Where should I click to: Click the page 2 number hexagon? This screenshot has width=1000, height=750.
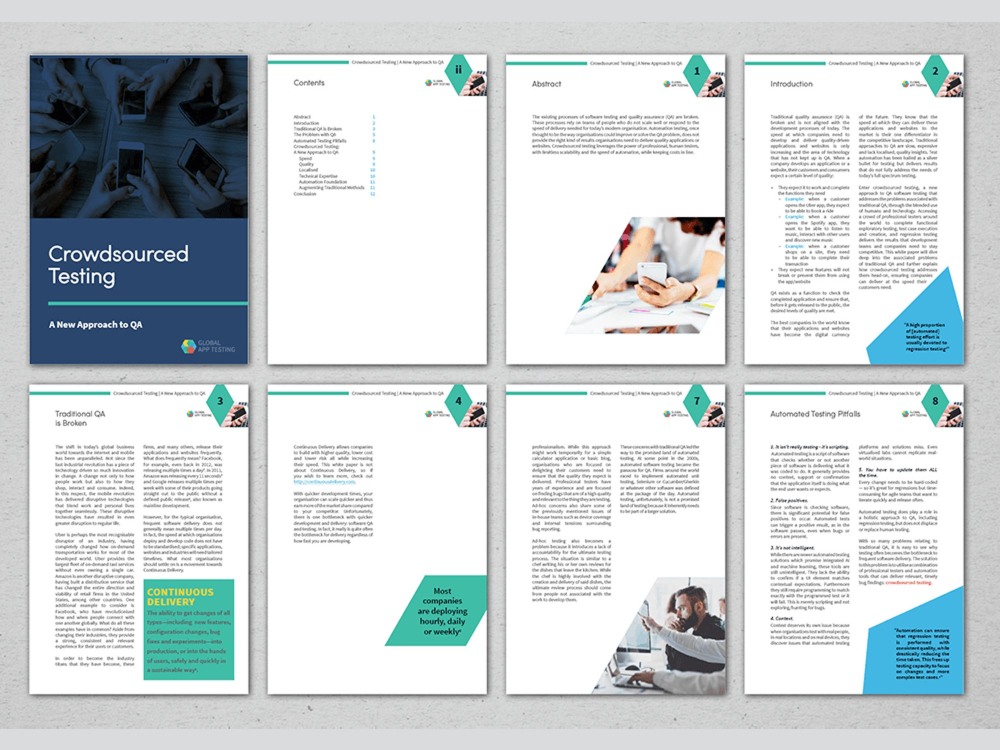[935, 71]
